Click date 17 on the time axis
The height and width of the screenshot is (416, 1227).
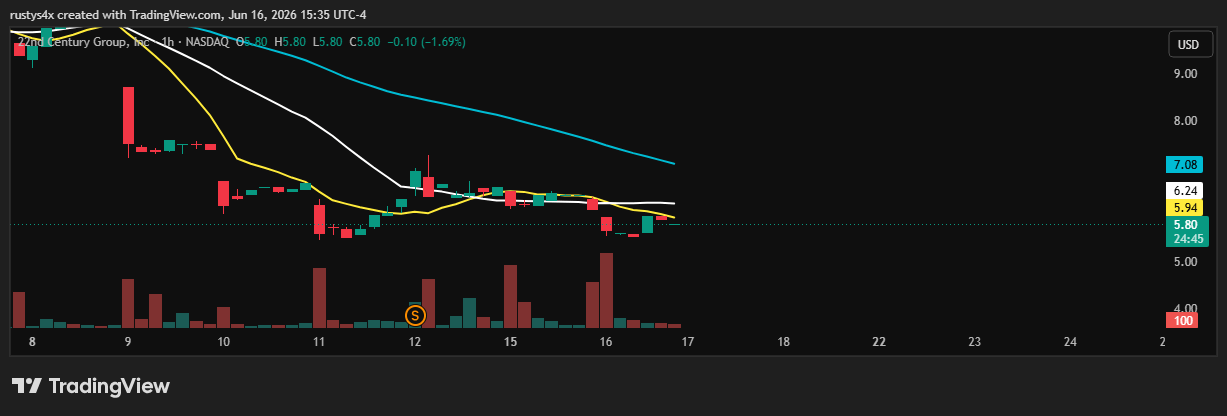pyautogui.click(x=688, y=342)
